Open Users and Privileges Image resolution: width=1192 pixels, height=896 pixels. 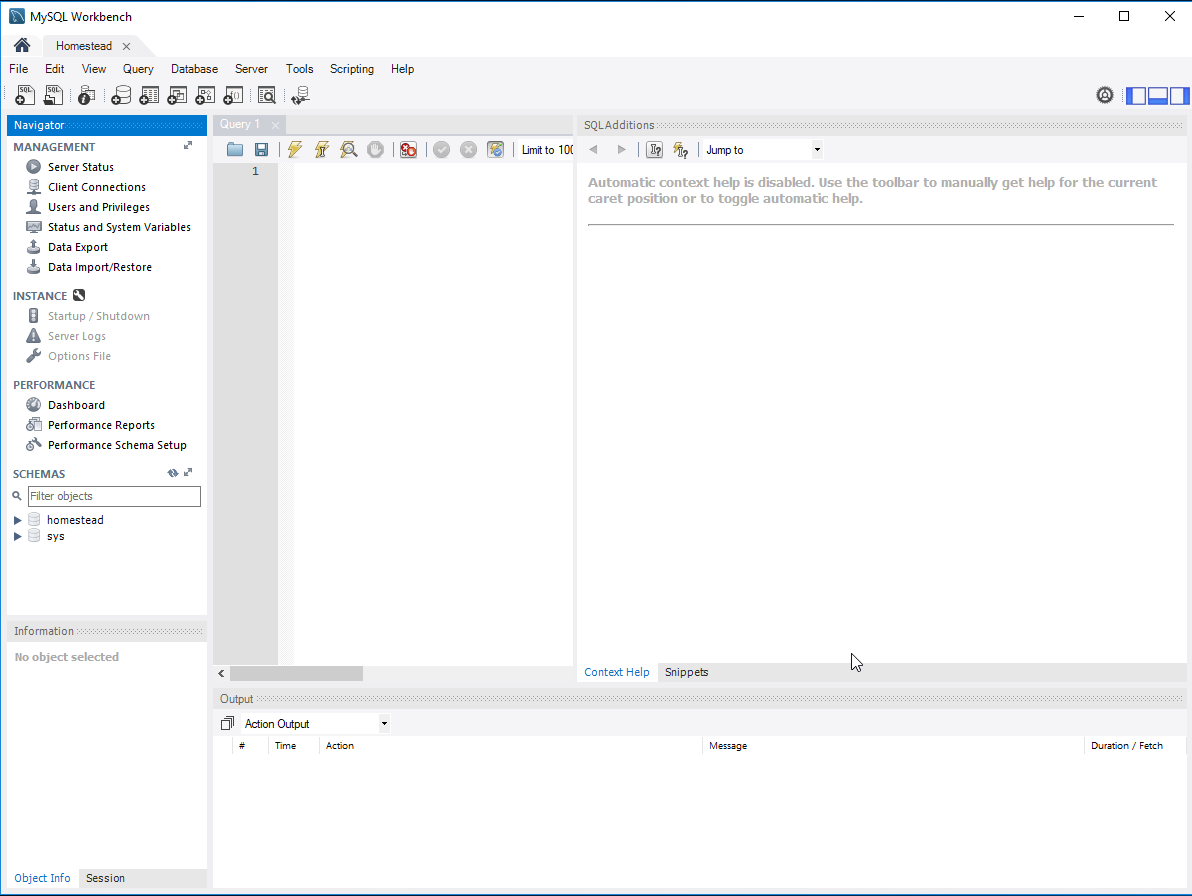[x=99, y=207]
